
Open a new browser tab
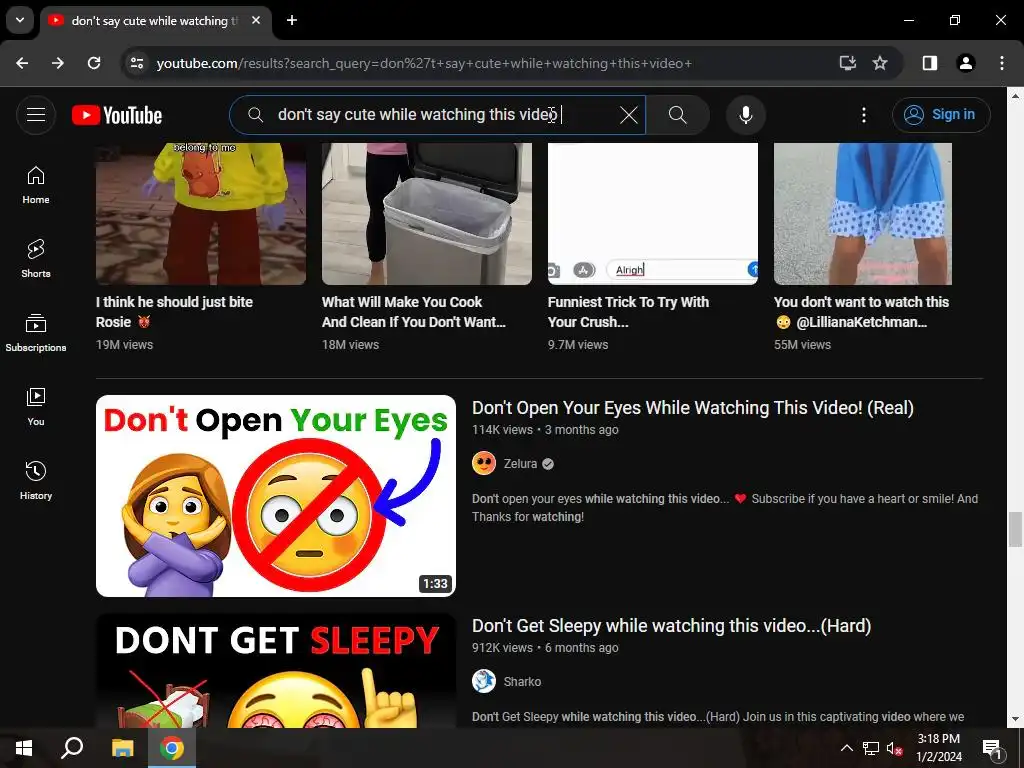click(292, 20)
